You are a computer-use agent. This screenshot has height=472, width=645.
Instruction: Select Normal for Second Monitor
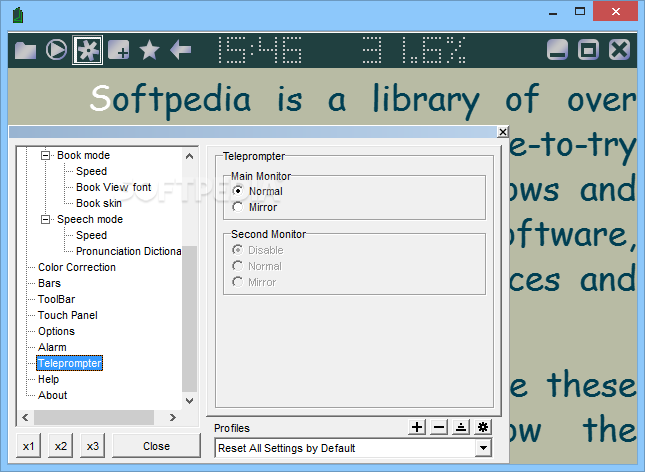point(257,266)
